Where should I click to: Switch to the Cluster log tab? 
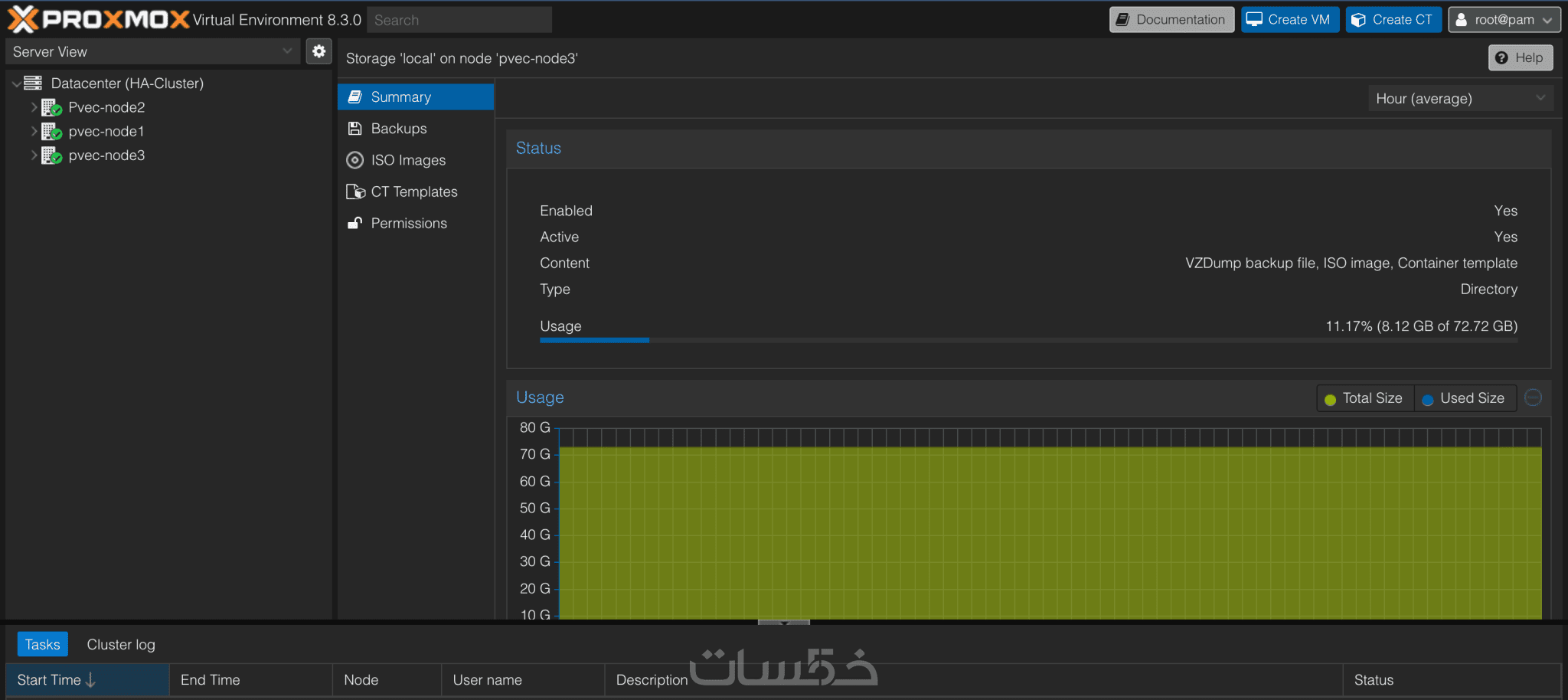tap(121, 644)
